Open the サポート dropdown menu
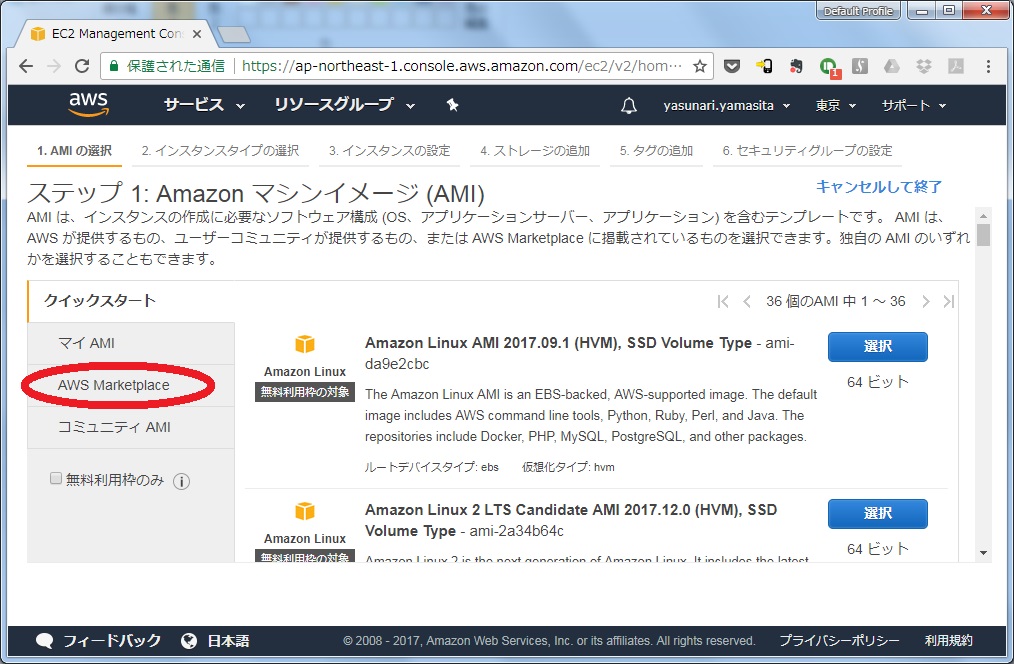This screenshot has height=664, width=1014. click(914, 105)
